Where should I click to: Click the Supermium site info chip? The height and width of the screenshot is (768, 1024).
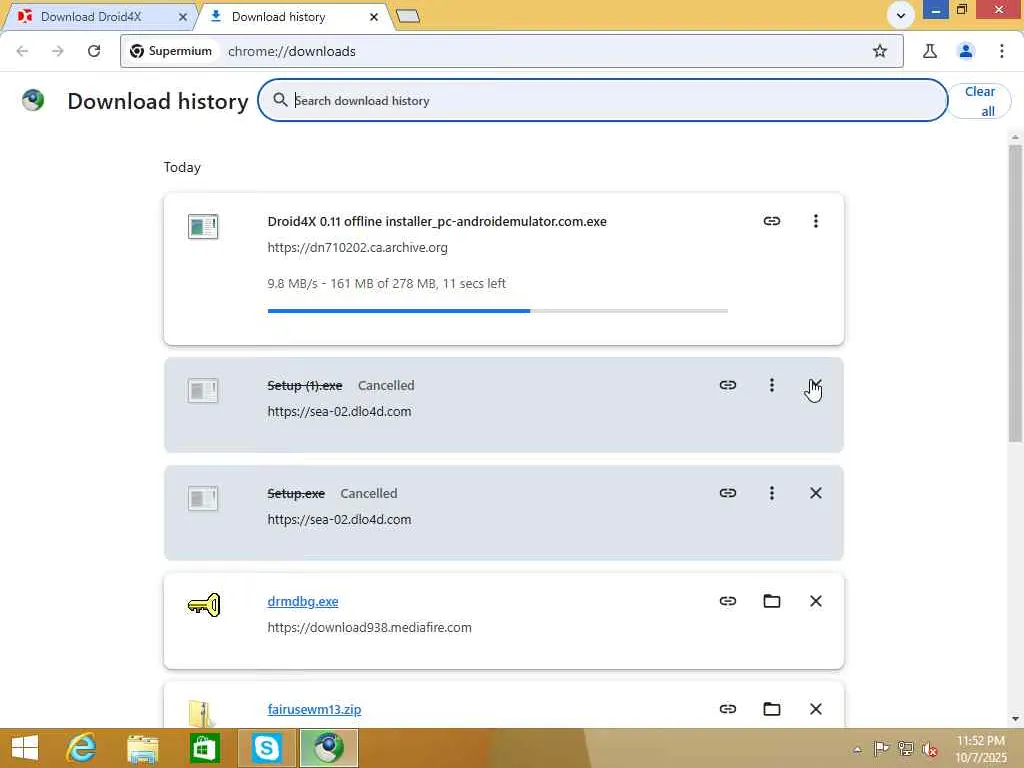click(171, 51)
